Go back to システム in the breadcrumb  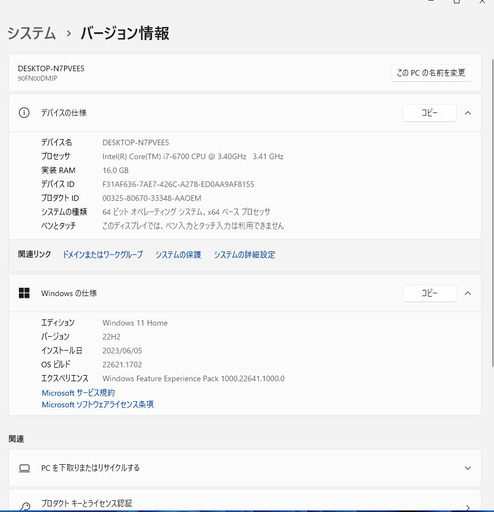click(31, 33)
